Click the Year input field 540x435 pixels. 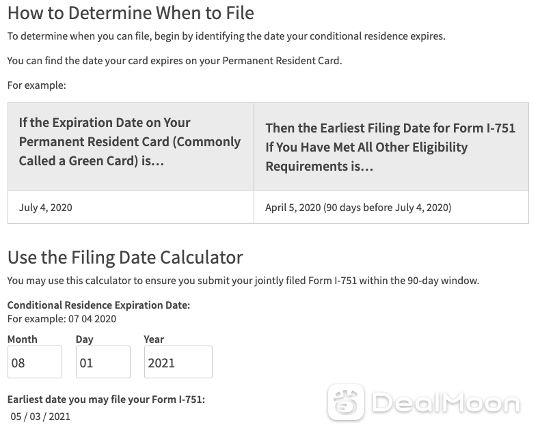[178, 362]
